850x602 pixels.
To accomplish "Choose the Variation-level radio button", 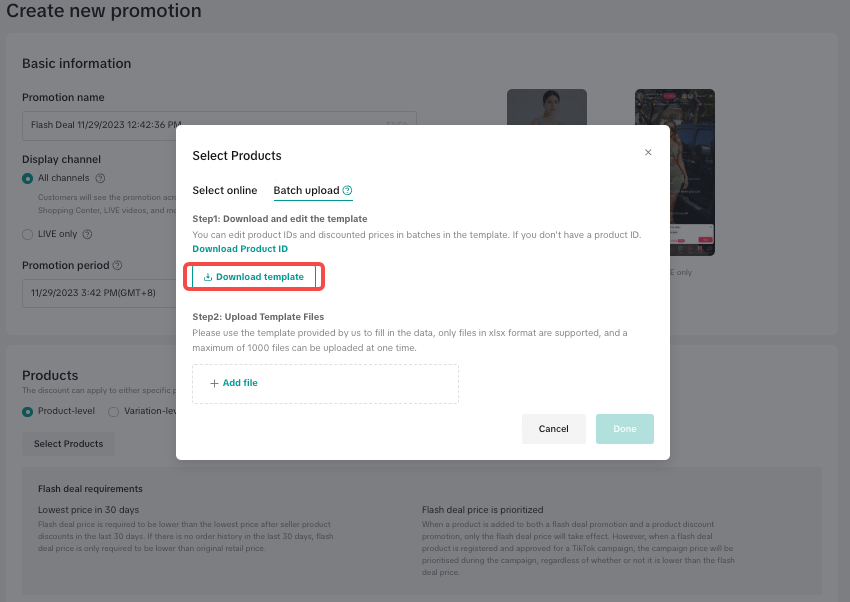I will pos(113,411).
